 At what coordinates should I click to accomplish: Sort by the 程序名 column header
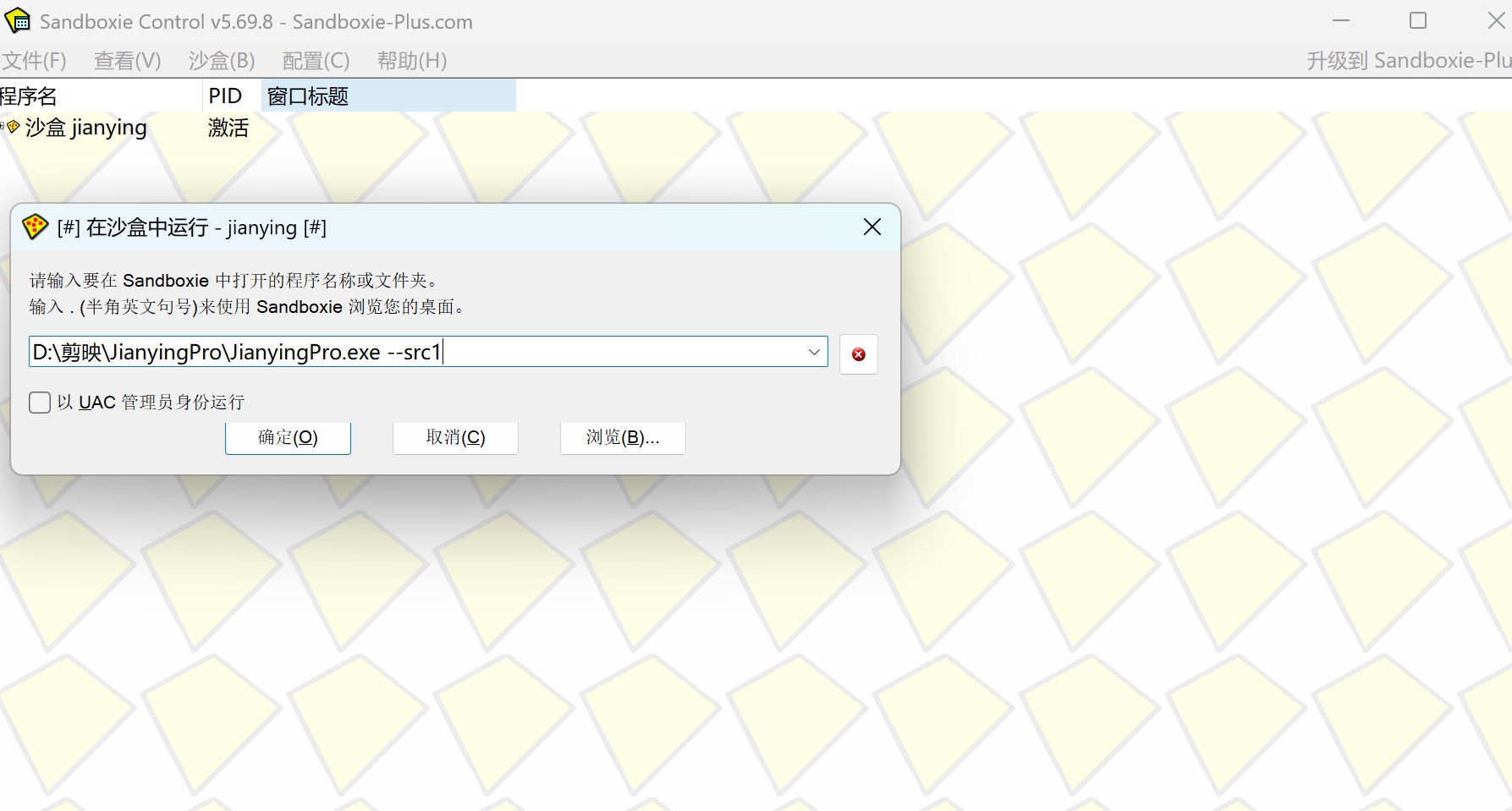coord(101,96)
